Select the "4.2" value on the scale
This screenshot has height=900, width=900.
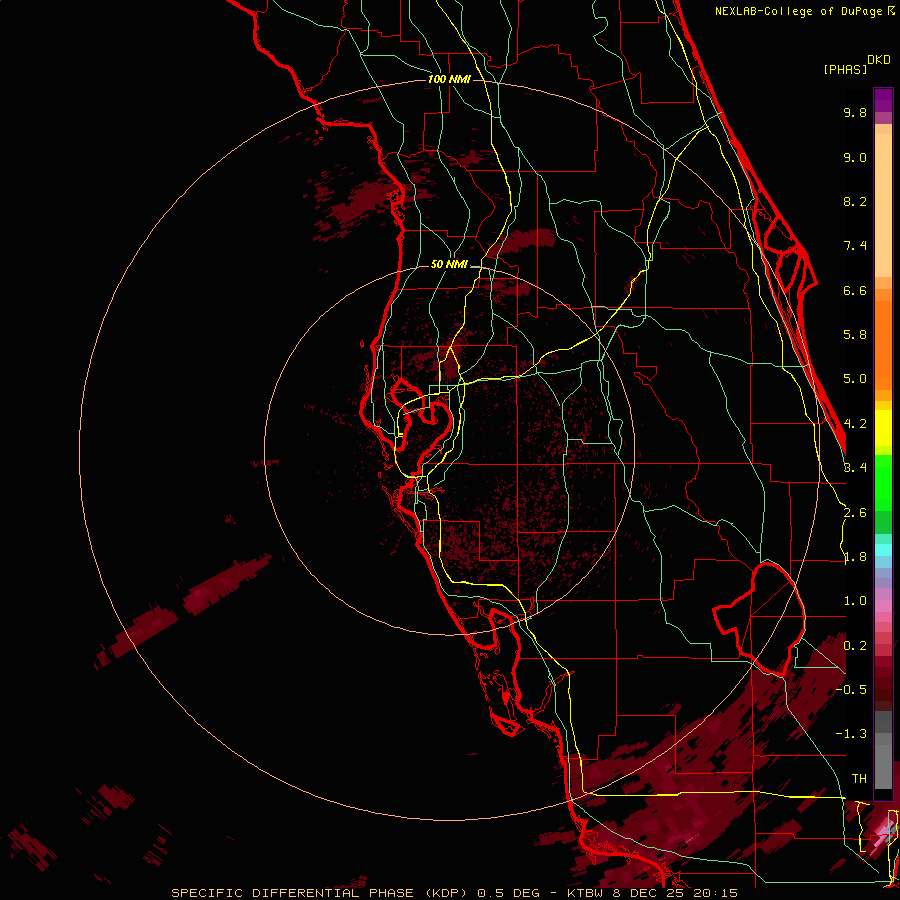855,424
